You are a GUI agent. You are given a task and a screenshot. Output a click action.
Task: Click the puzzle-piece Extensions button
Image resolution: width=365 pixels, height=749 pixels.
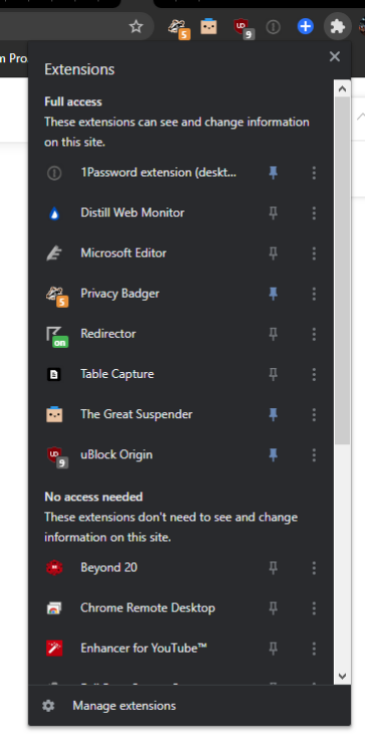coord(337,27)
